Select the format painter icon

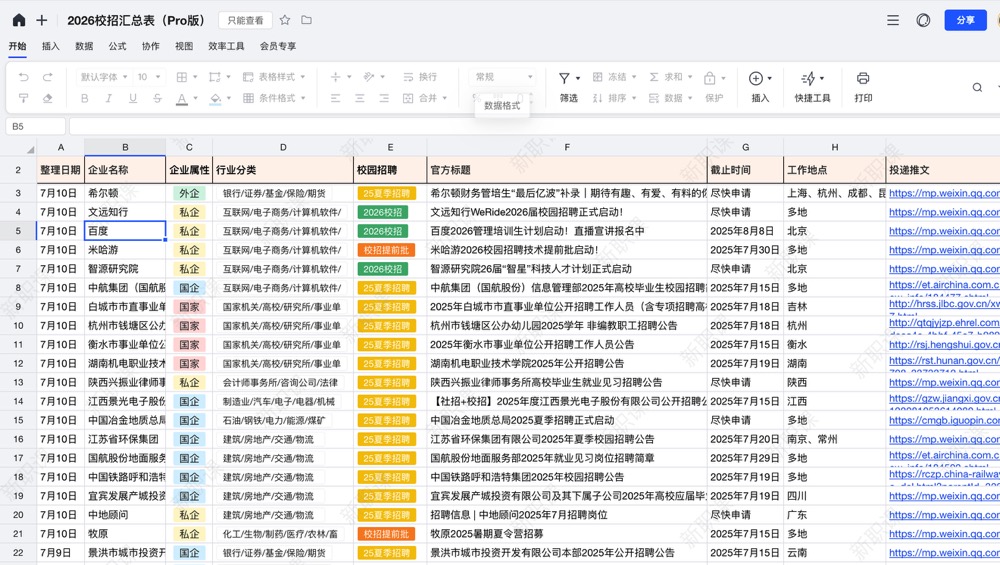coord(24,98)
